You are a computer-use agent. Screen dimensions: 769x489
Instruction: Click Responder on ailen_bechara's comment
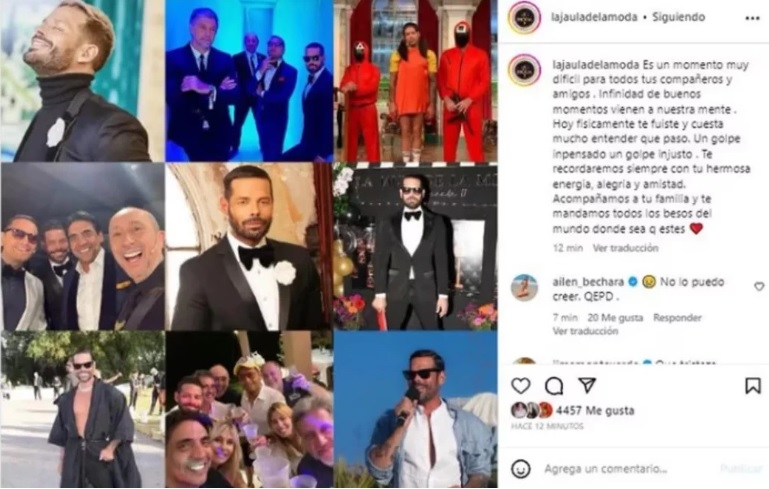point(677,318)
